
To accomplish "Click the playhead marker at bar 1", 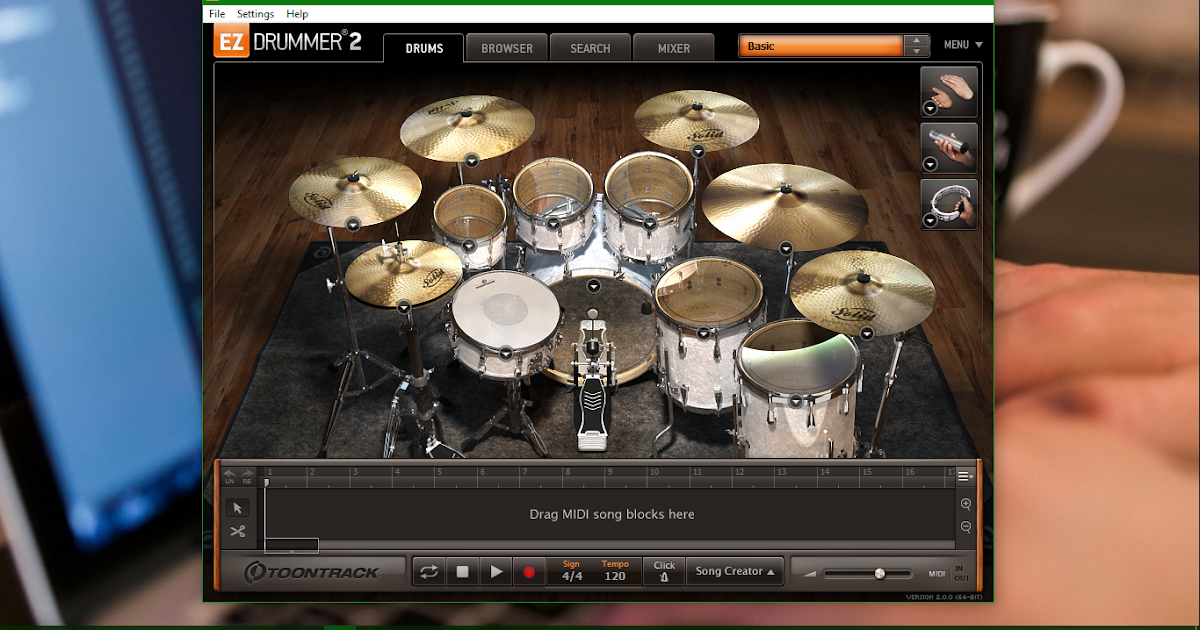I will click(267, 482).
